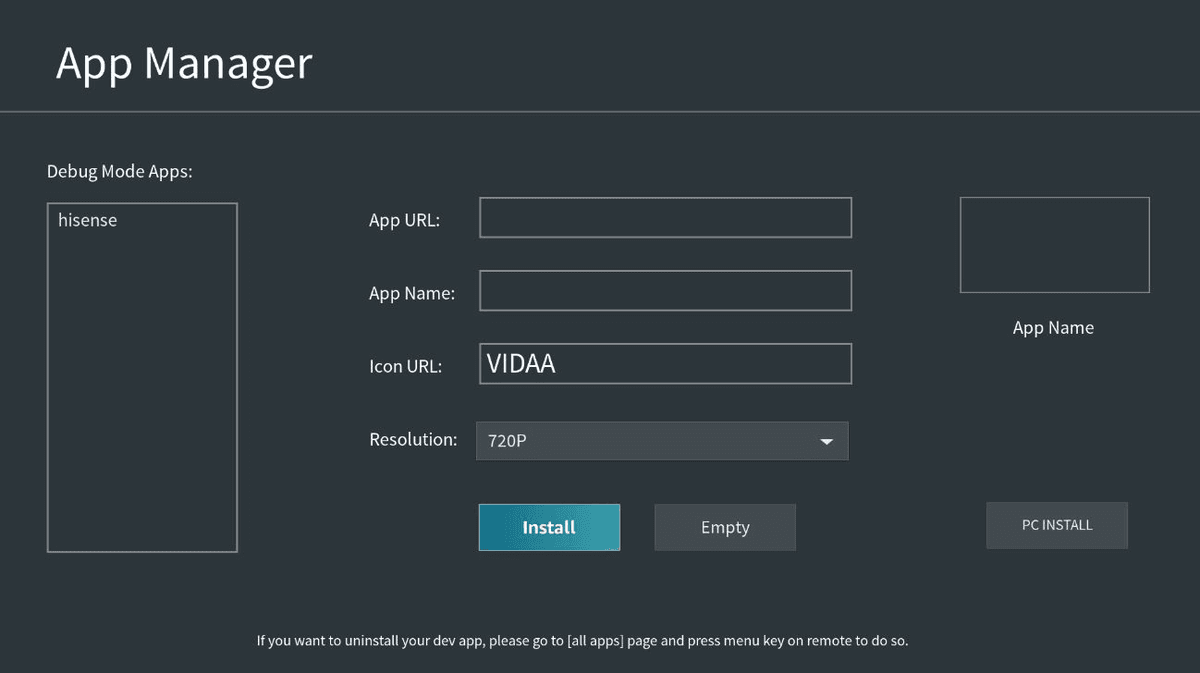Click the VIDAA text in Icon URL
1200x673 pixels.
click(x=521, y=364)
